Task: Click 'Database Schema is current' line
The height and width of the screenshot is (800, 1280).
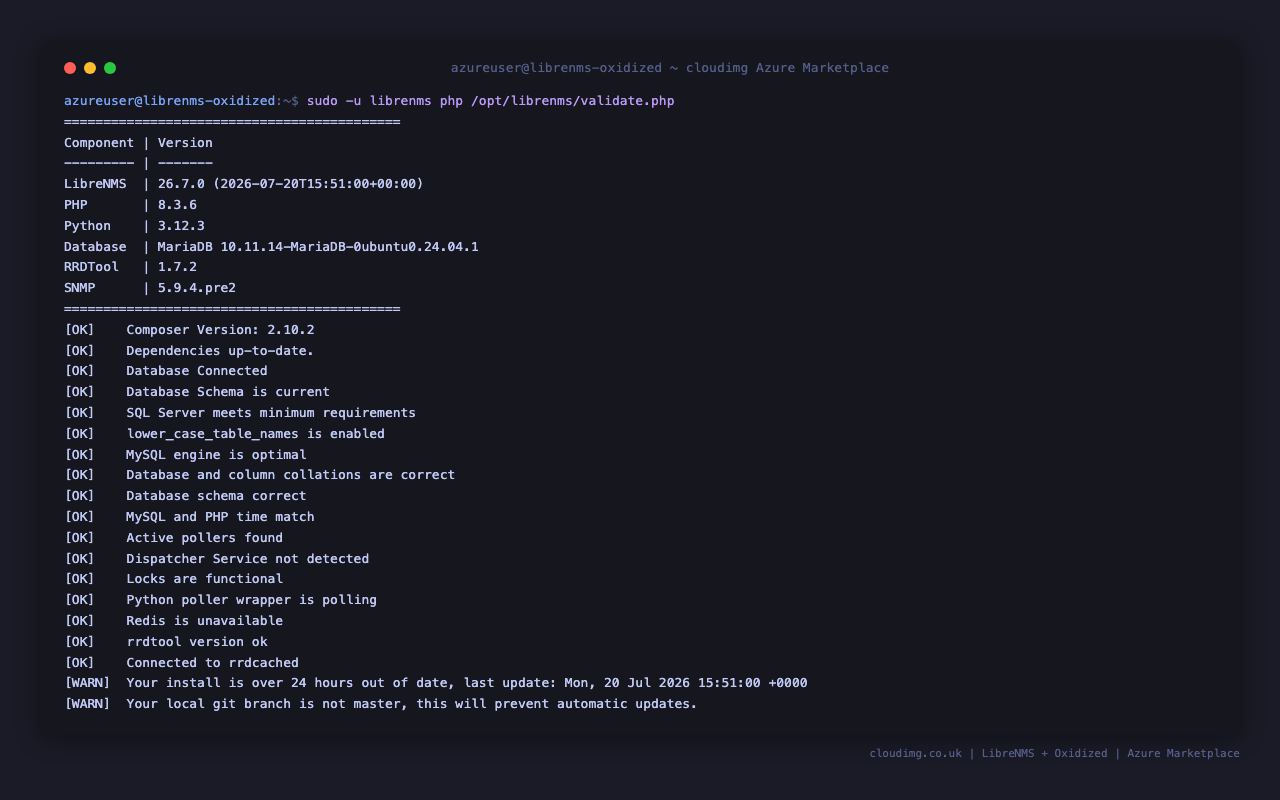Action: tap(197, 392)
